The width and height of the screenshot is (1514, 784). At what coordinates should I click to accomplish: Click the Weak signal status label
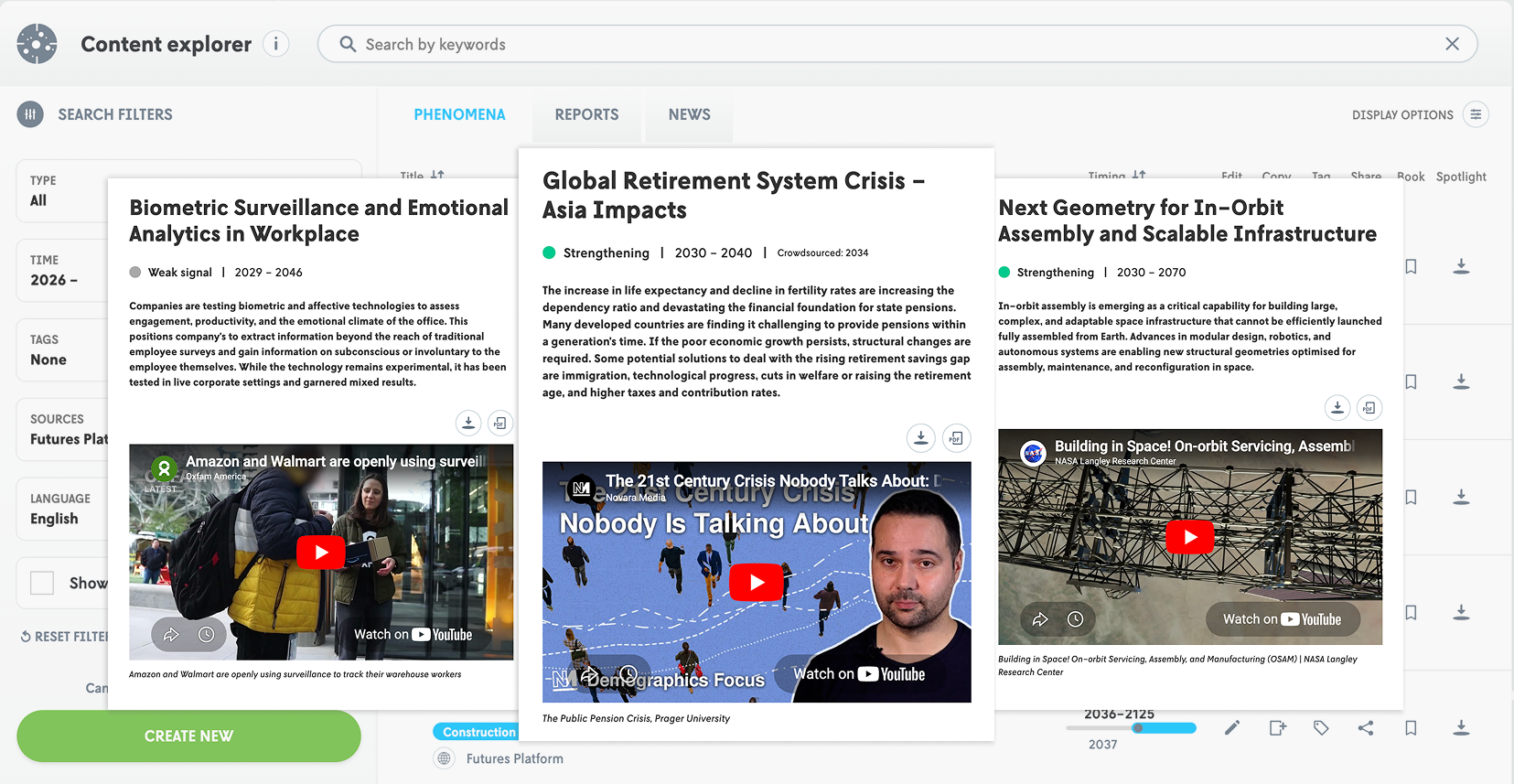pyautogui.click(x=180, y=273)
